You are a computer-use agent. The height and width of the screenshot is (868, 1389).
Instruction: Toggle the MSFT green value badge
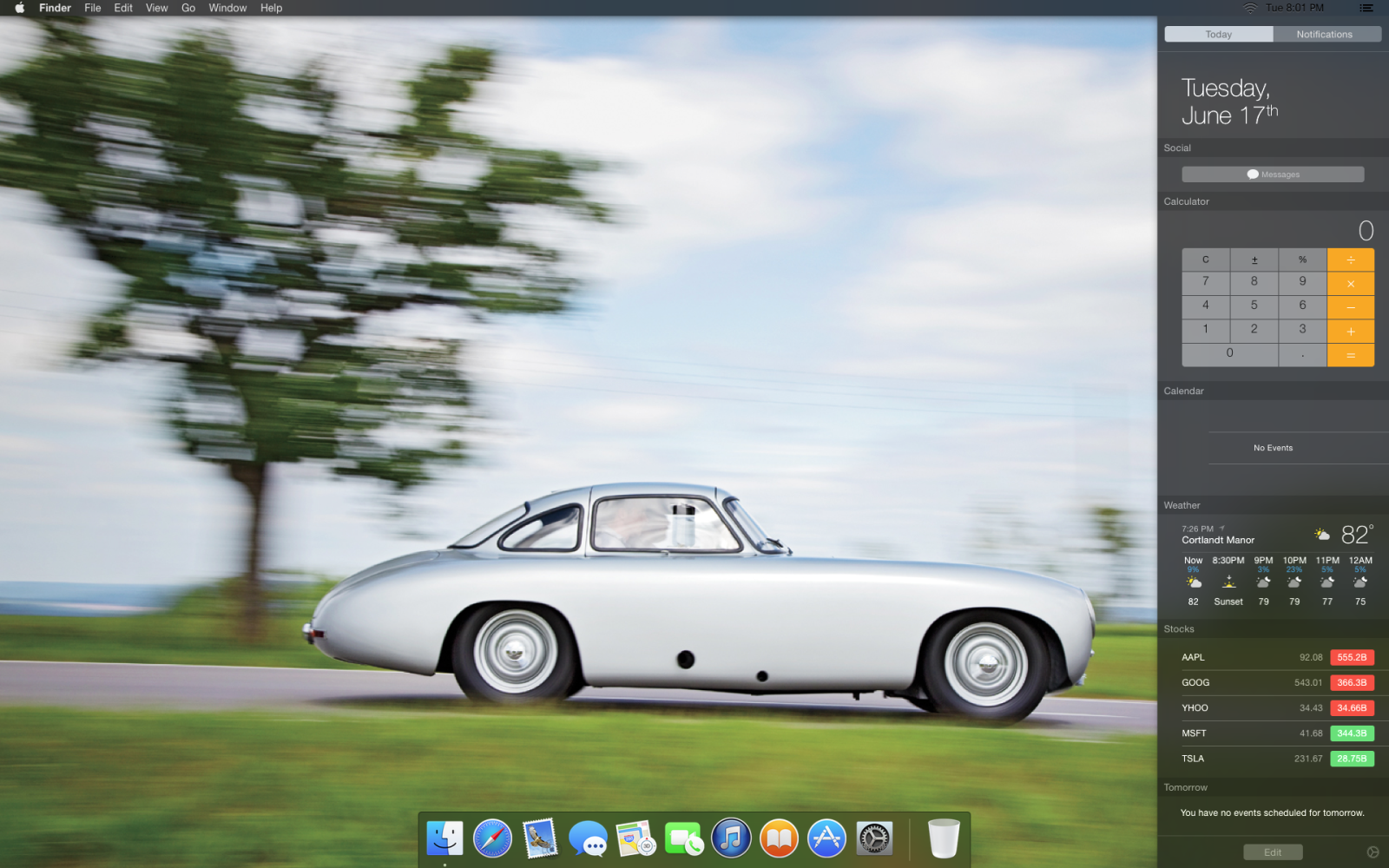coord(1352,733)
